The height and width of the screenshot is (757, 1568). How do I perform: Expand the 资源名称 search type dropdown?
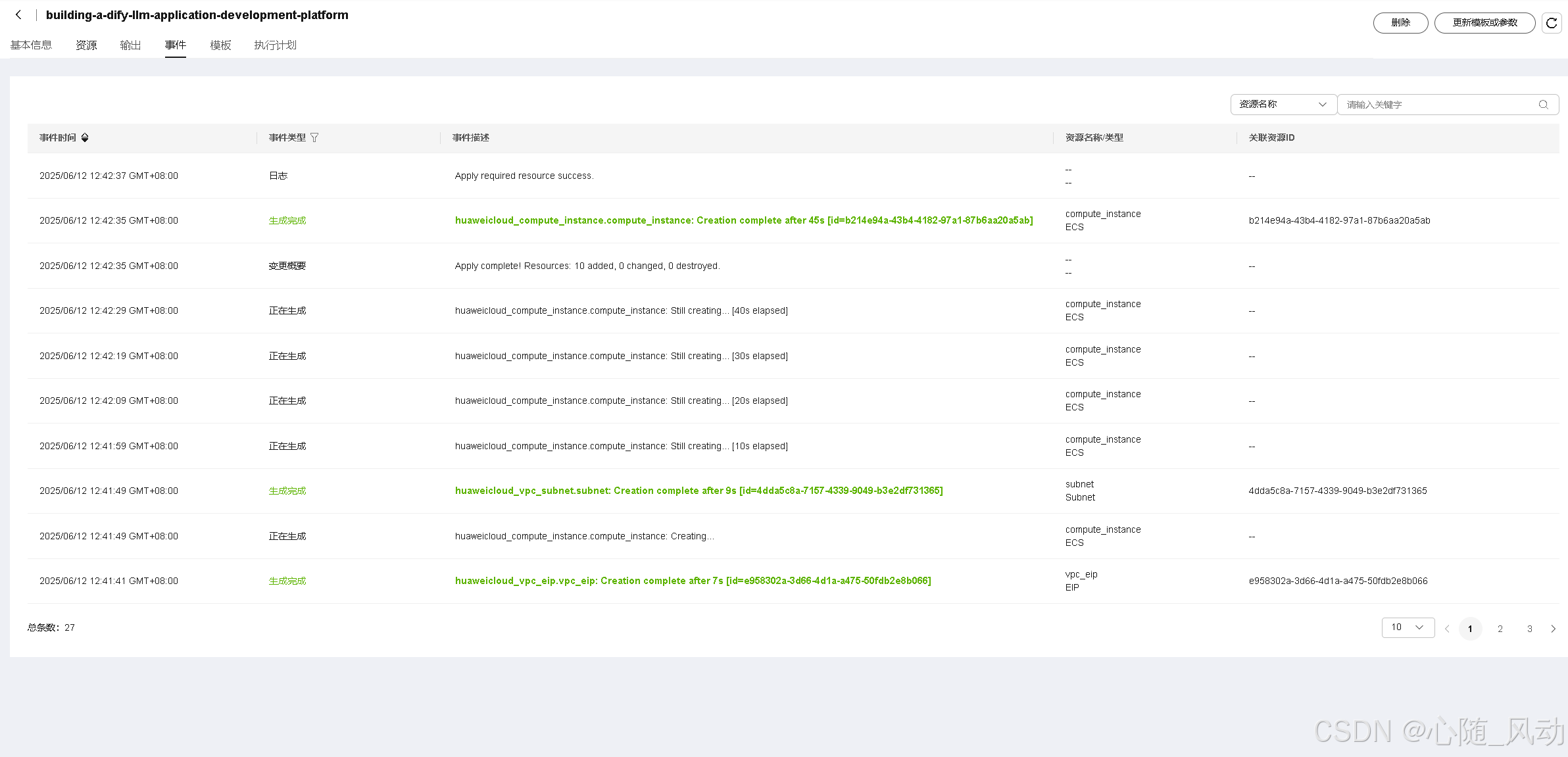point(1283,105)
